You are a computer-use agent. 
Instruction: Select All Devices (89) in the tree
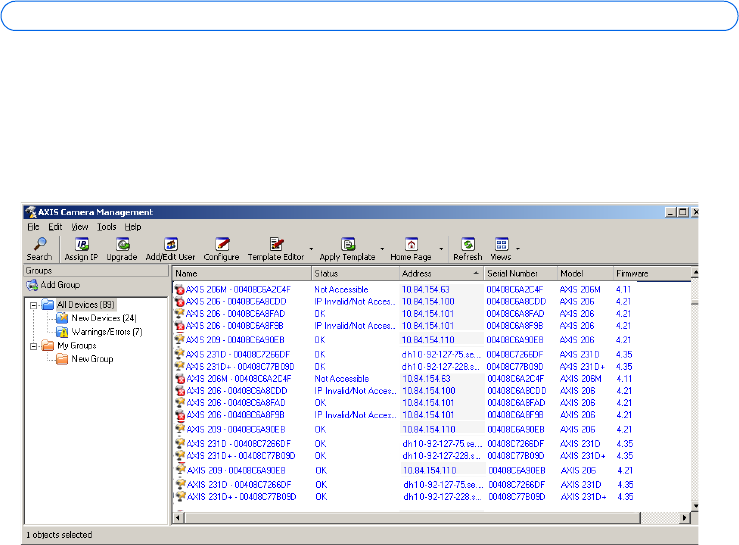coord(85,305)
